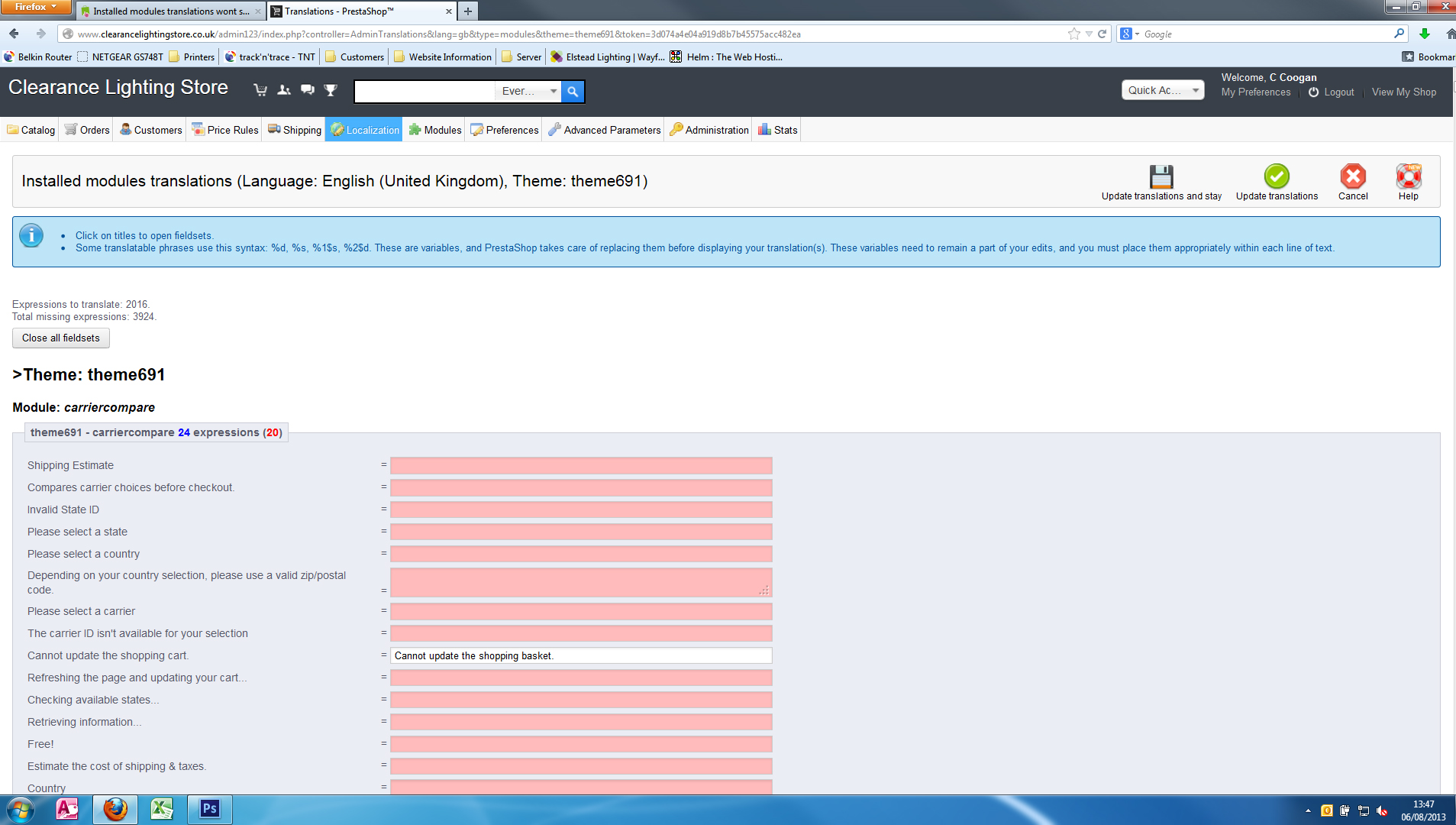Close the Translations - PrestaShop tab
Image resolution: width=1456 pixels, height=825 pixels.
pyautogui.click(x=449, y=11)
